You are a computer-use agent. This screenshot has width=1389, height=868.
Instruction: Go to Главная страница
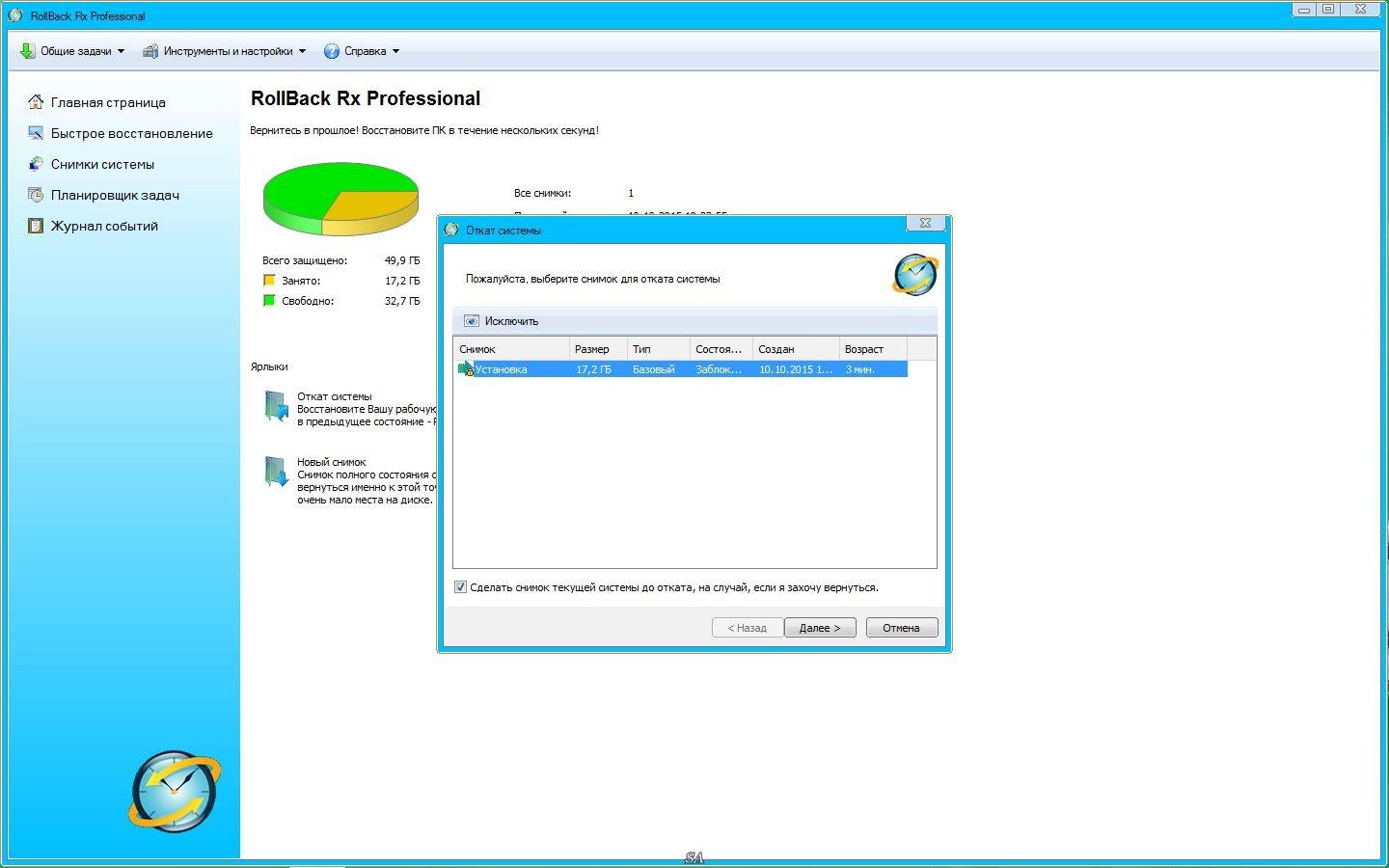click(x=108, y=102)
